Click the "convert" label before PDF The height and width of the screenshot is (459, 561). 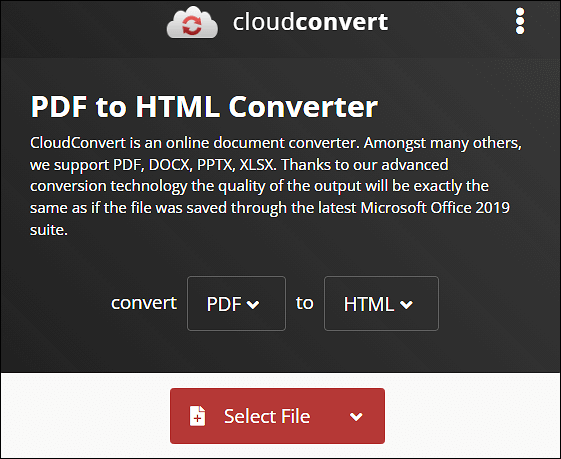144,303
